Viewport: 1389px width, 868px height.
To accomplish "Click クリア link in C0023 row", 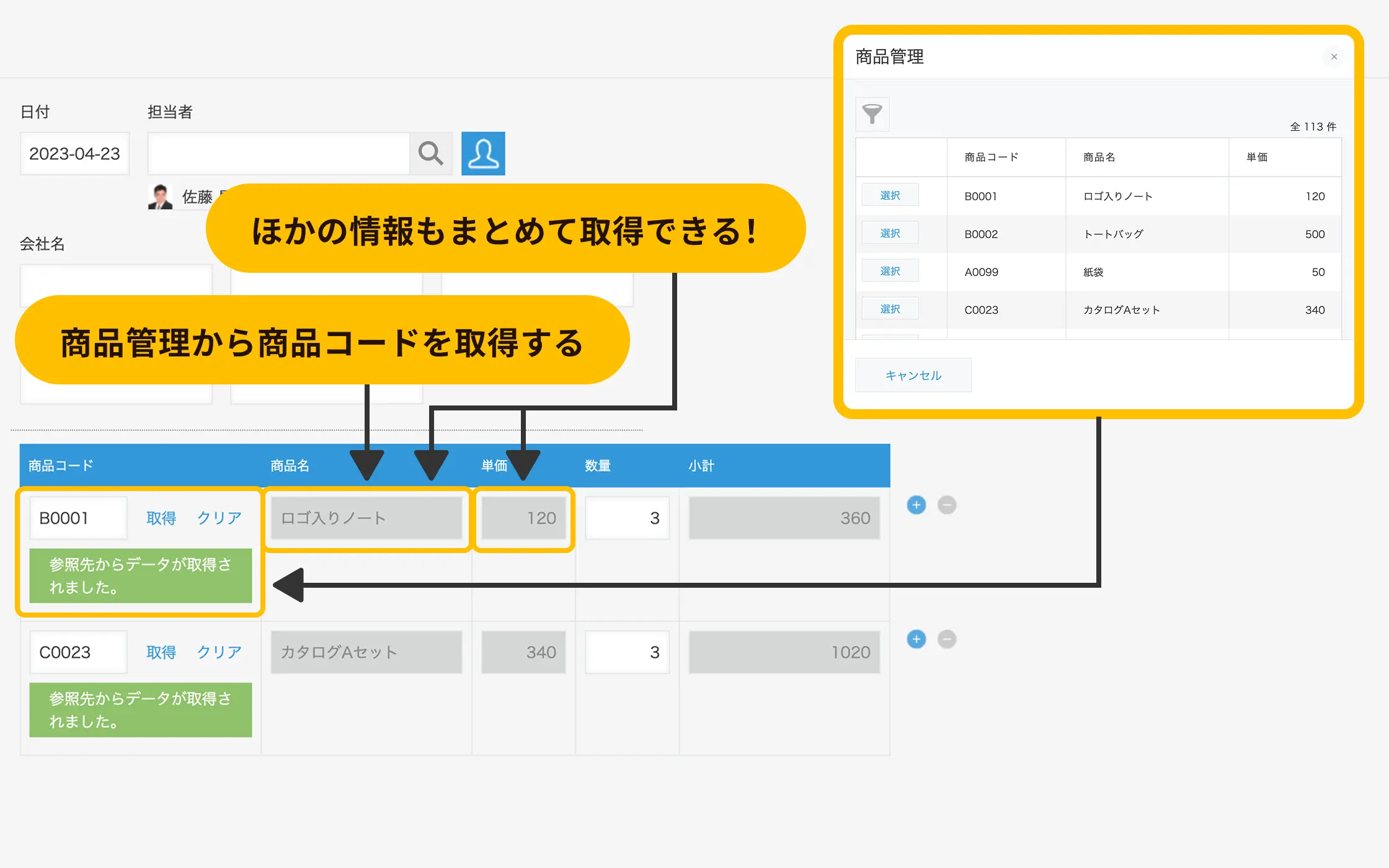I will [219, 652].
